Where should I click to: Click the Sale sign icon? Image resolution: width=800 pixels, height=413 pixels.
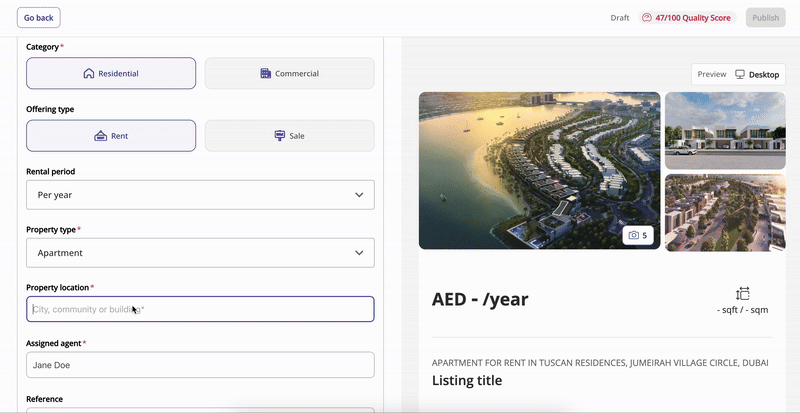tap(279, 136)
